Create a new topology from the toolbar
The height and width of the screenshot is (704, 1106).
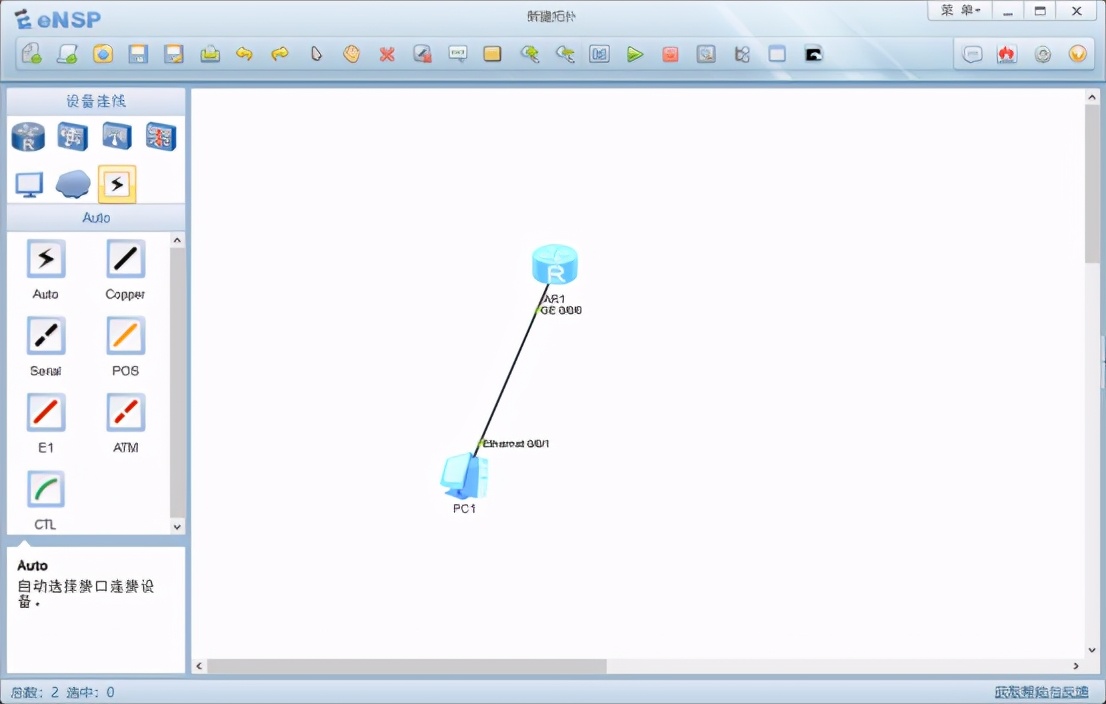pos(32,54)
